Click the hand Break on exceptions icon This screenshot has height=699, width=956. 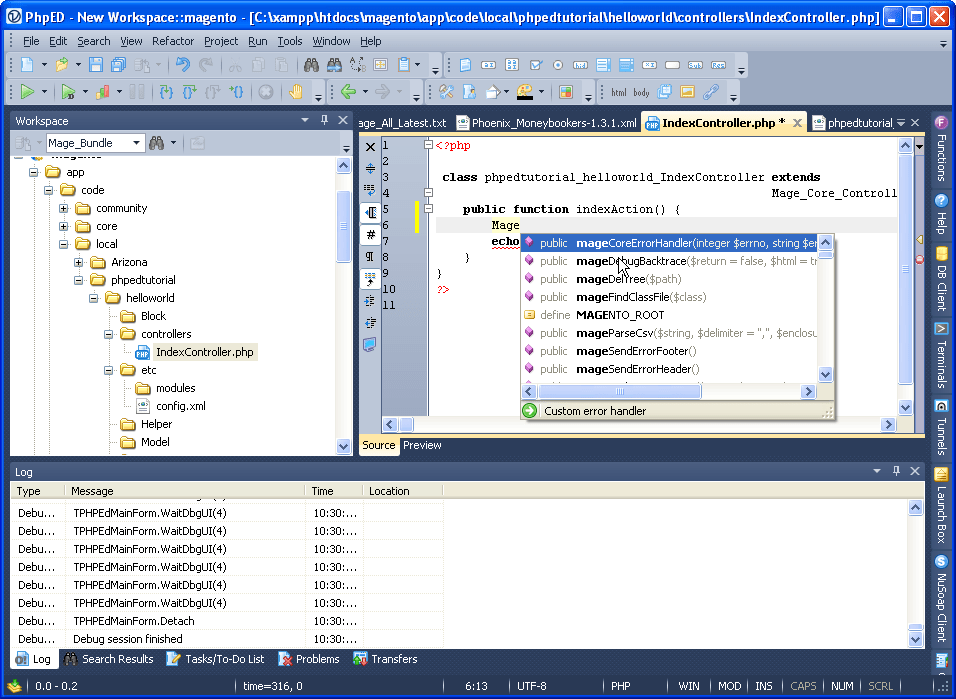[296, 92]
